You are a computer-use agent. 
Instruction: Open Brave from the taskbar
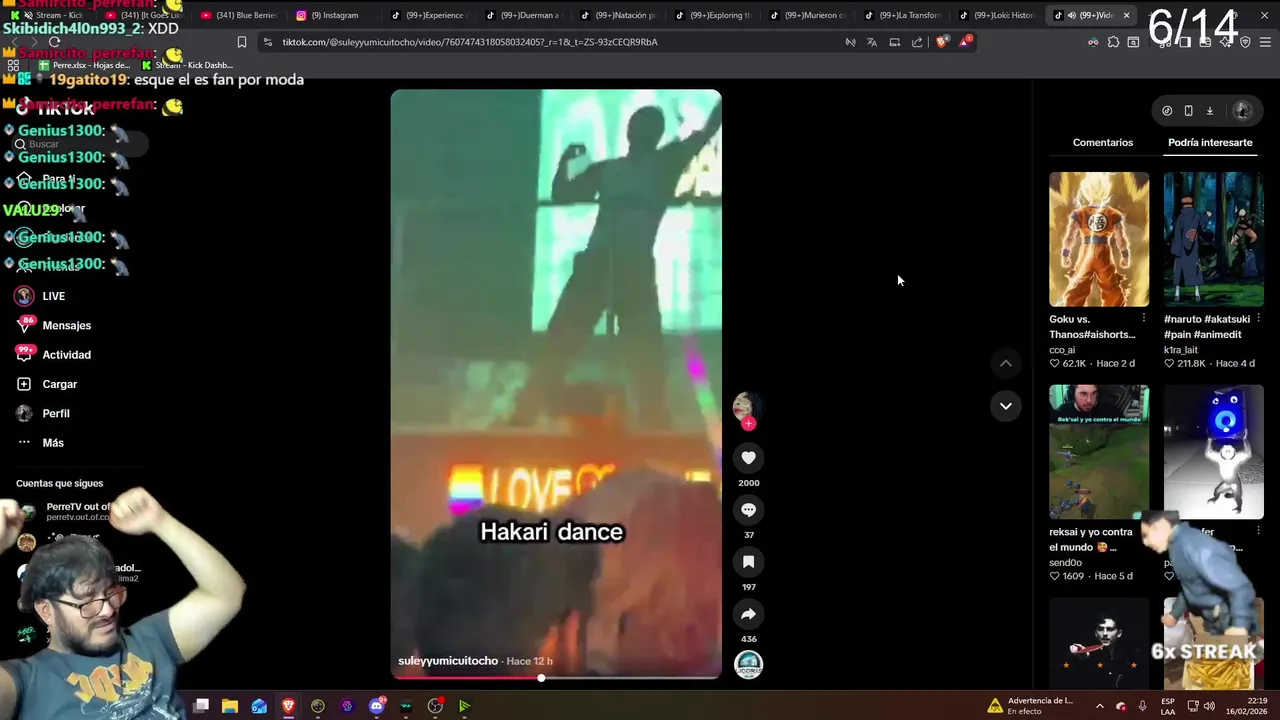click(x=288, y=706)
